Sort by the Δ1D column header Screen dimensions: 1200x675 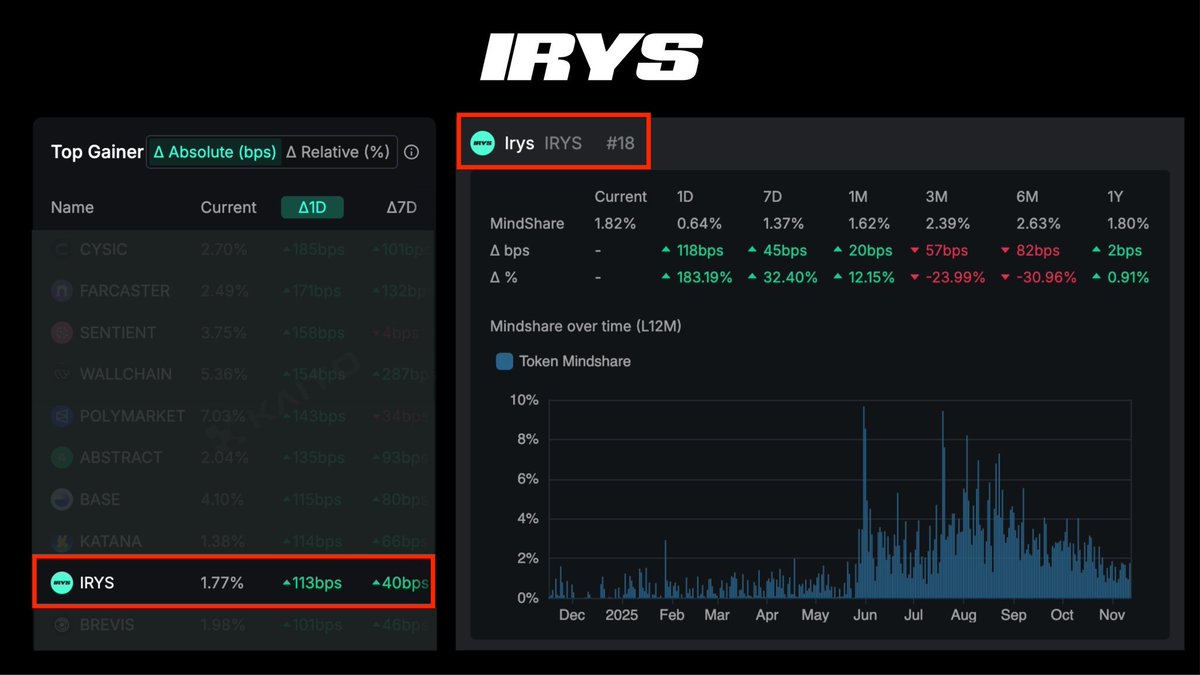click(312, 207)
